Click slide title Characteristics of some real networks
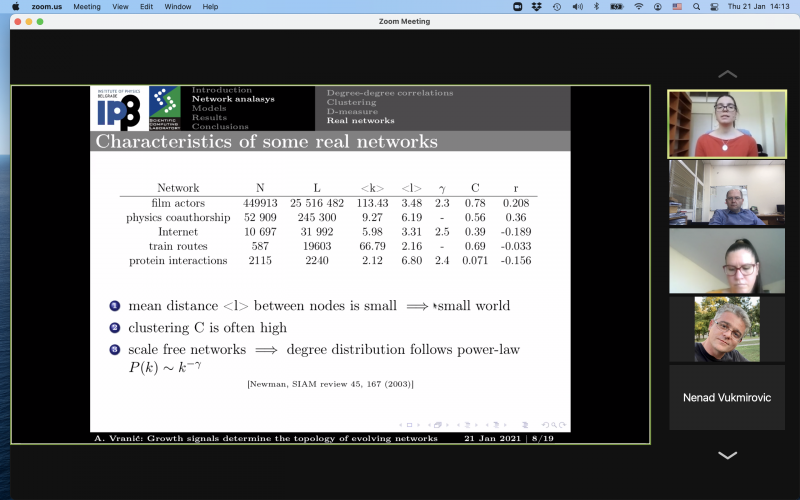800x500 pixels. [x=266, y=141]
